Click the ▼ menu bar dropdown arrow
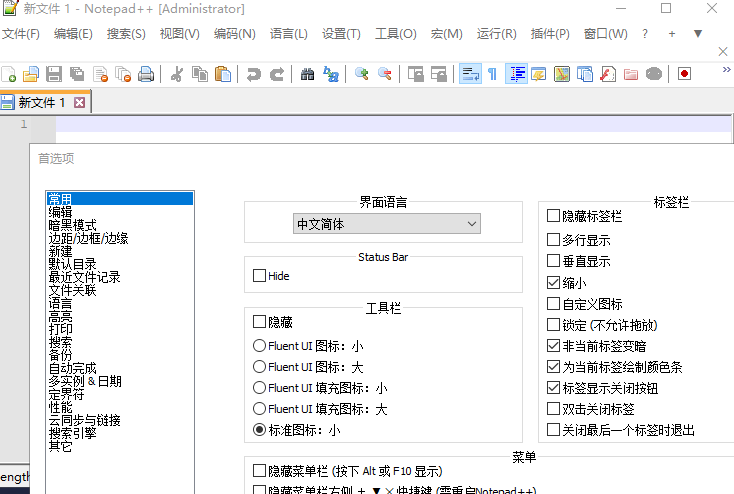Viewport: 734px width, 494px height. click(698, 34)
